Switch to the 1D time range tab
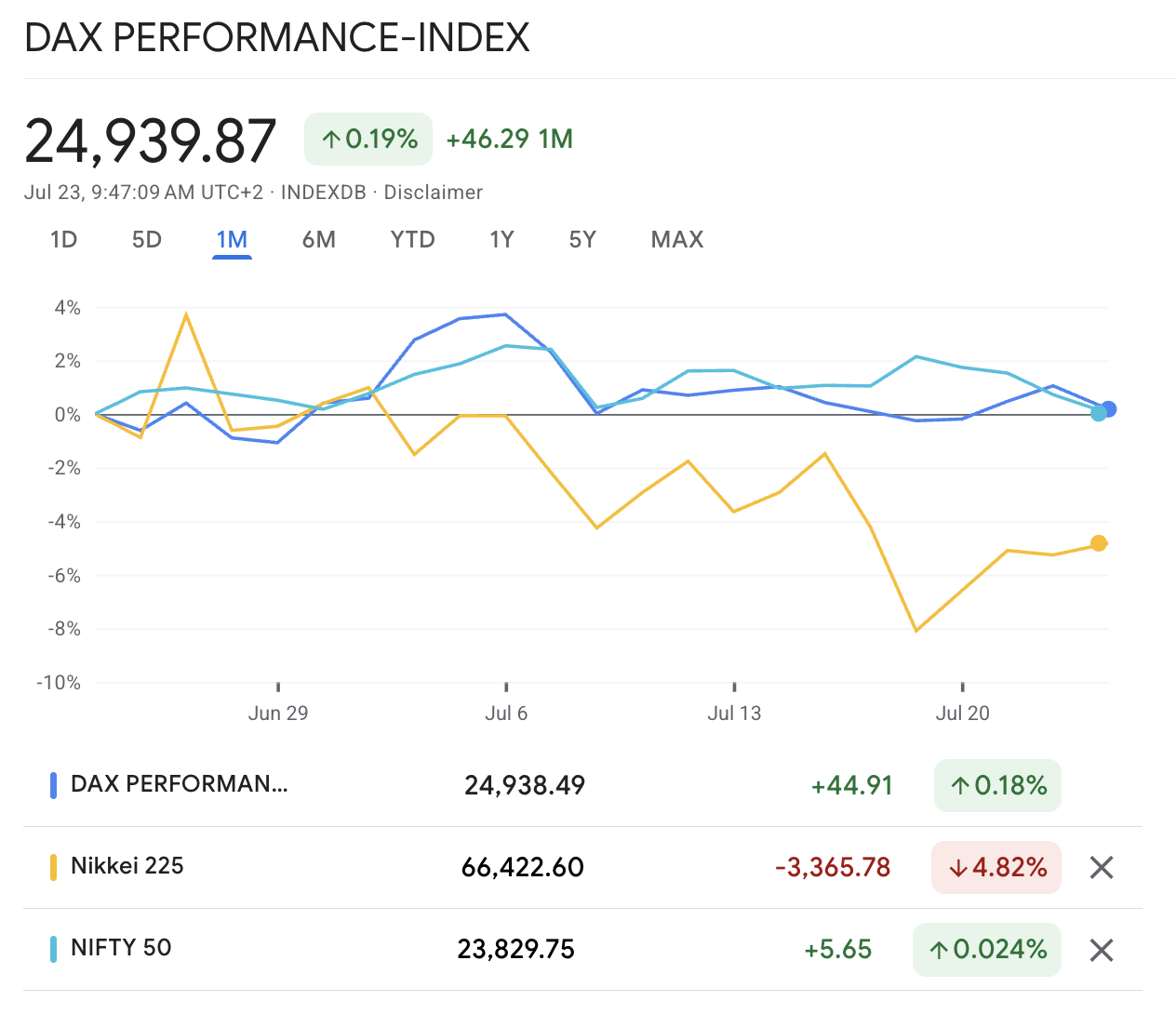The width and height of the screenshot is (1176, 1014). (x=63, y=240)
